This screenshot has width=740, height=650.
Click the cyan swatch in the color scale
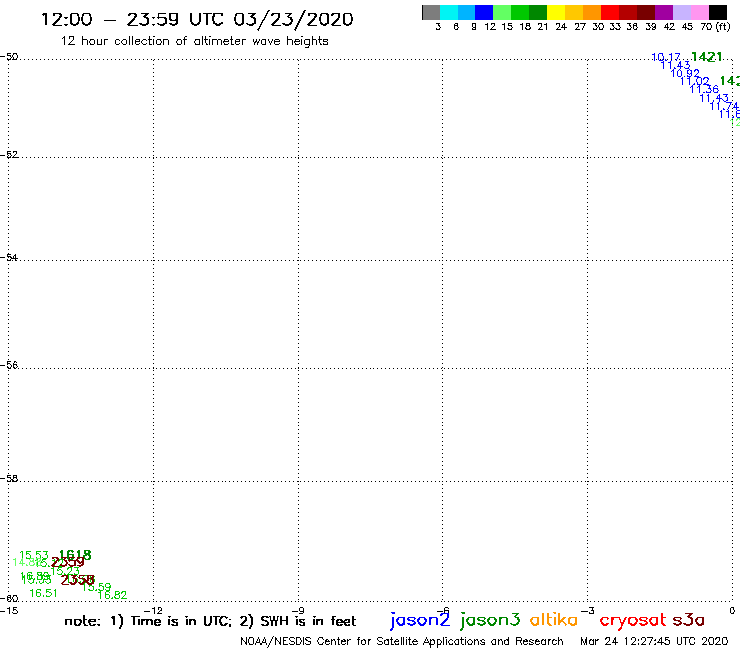[449, 12]
